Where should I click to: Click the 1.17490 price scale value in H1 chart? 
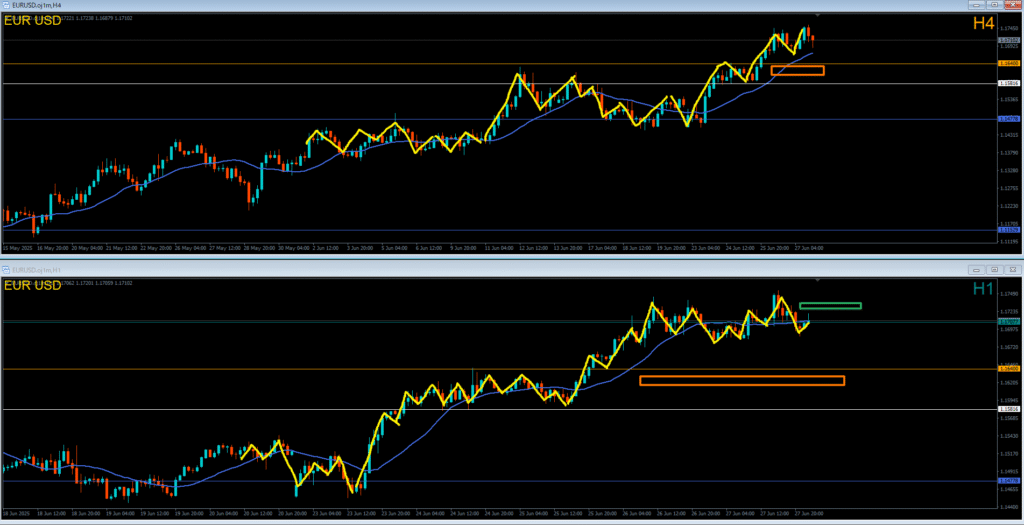point(1009,294)
